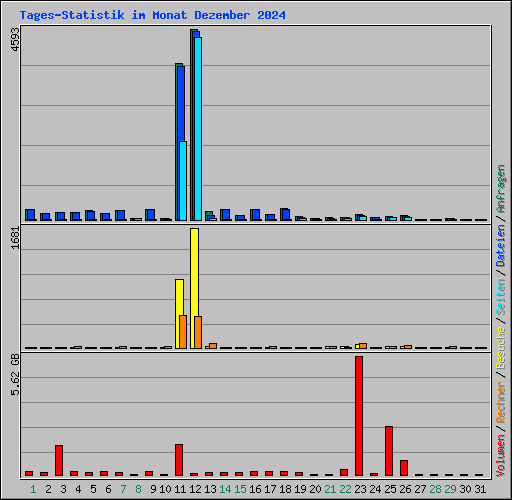
Task: Click the yellow Besuche bar on day 11
Action: click(x=179, y=314)
